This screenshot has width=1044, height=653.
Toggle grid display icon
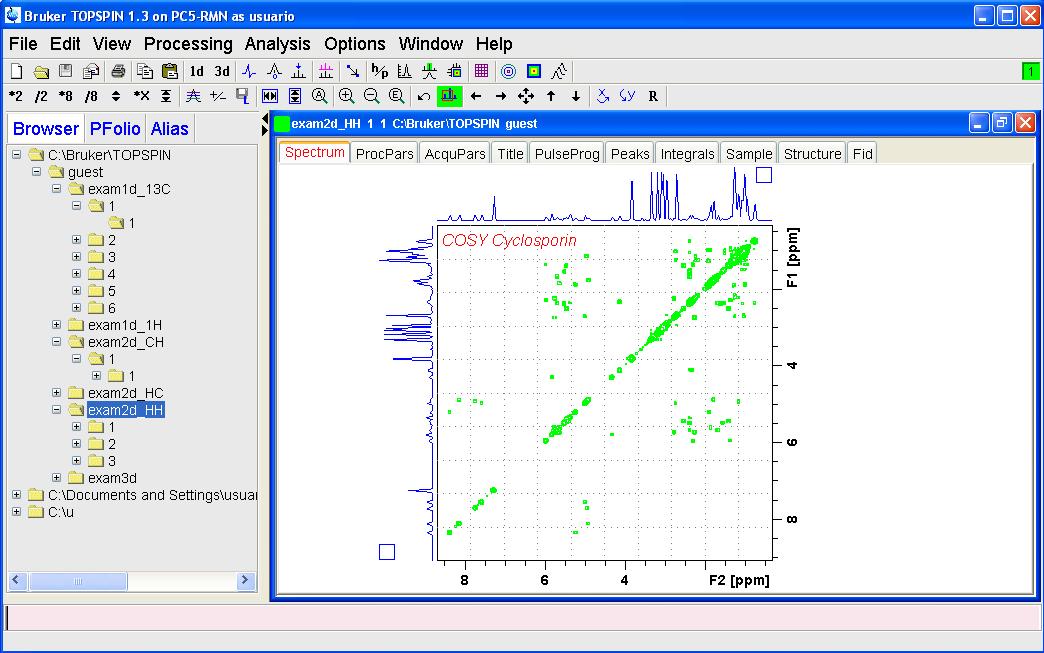481,71
